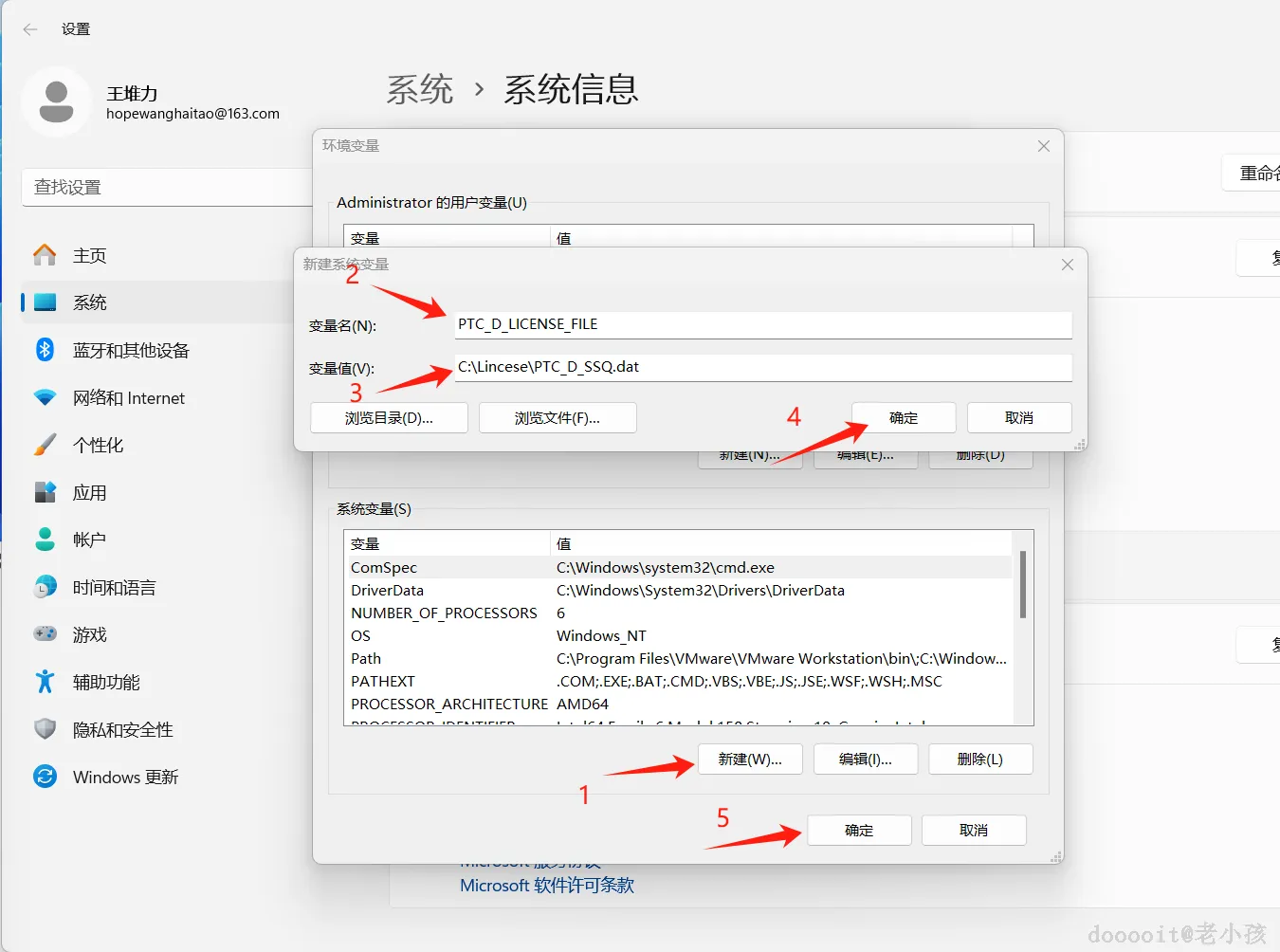Click the 查找设置 search box
This screenshot has width=1280, height=952.
[167, 188]
